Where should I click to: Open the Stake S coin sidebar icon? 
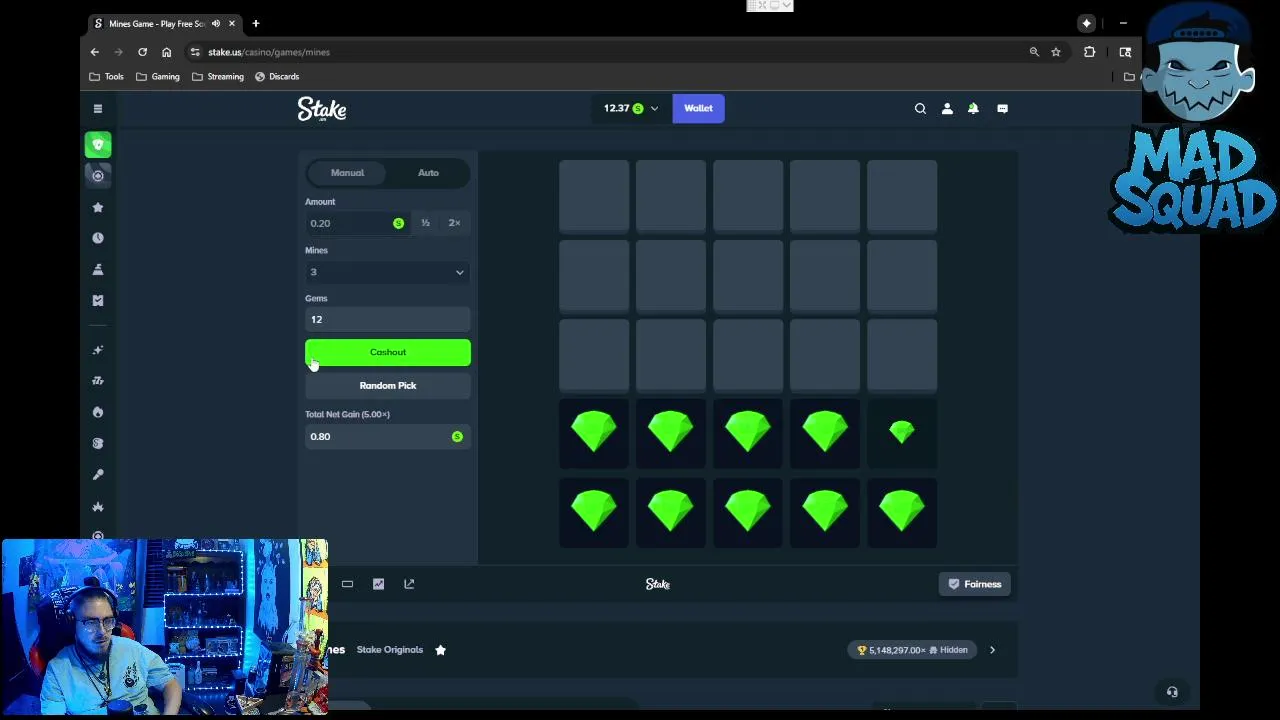click(98, 443)
